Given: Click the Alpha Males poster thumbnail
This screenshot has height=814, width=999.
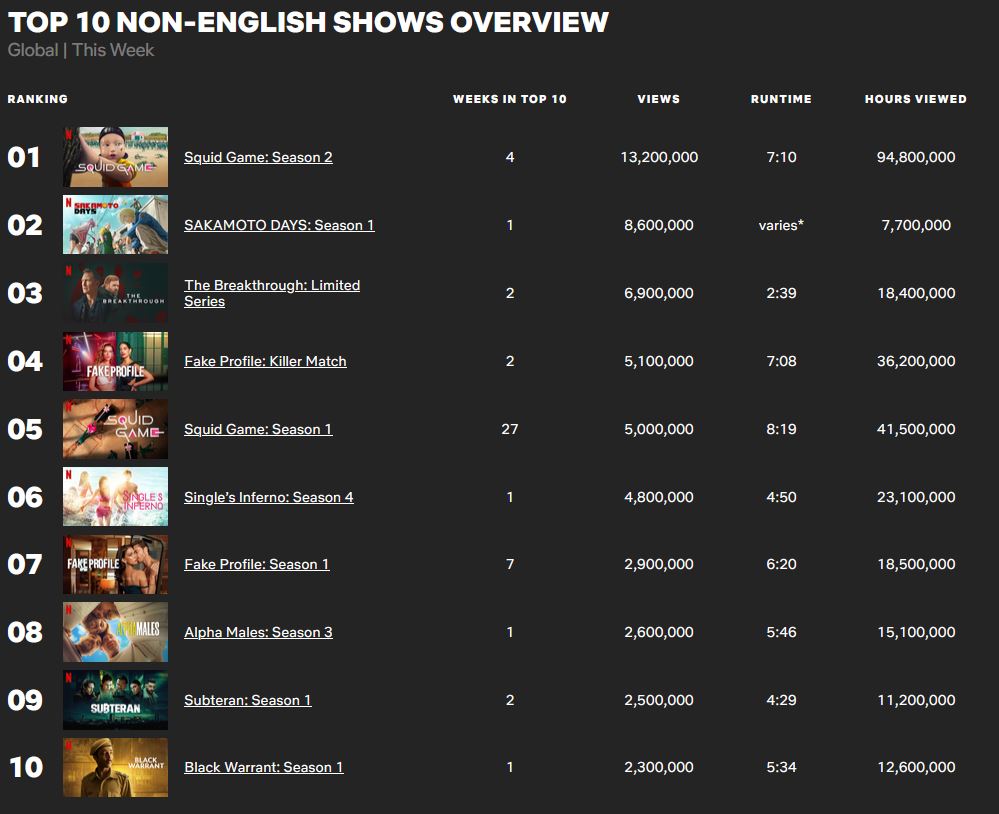Looking at the screenshot, I should [x=115, y=632].
